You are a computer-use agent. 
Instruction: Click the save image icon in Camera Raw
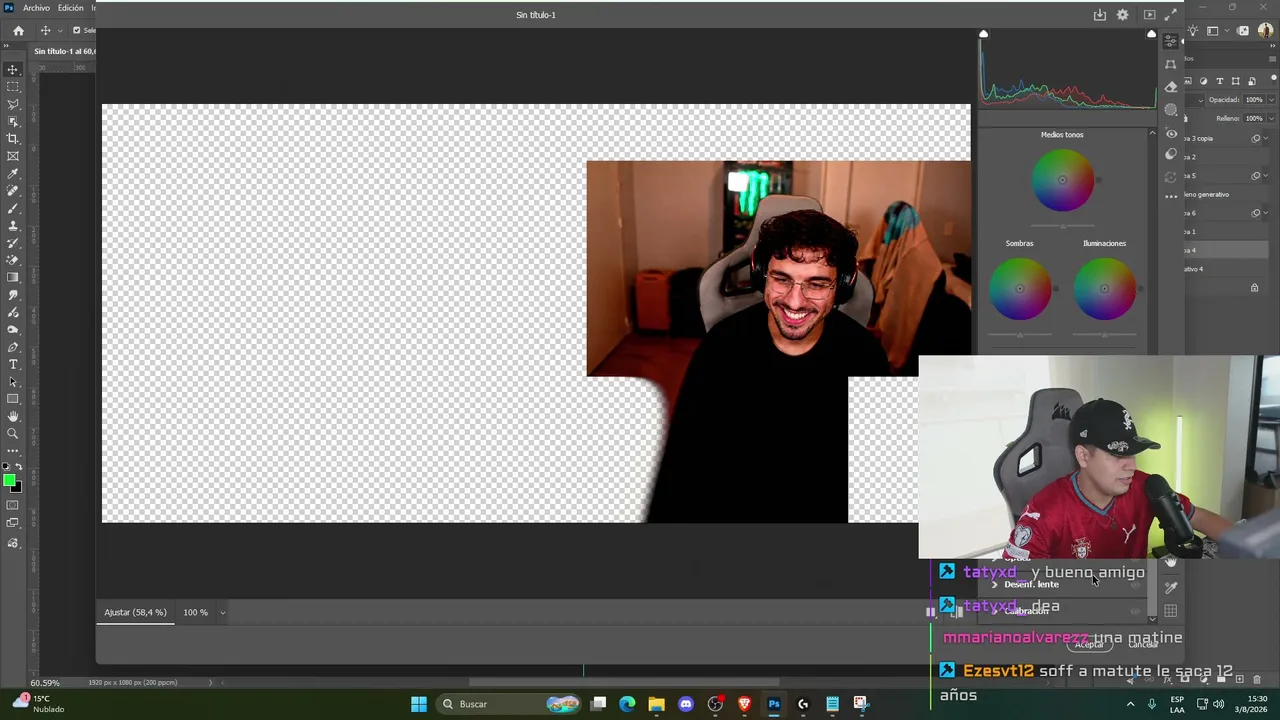1100,15
